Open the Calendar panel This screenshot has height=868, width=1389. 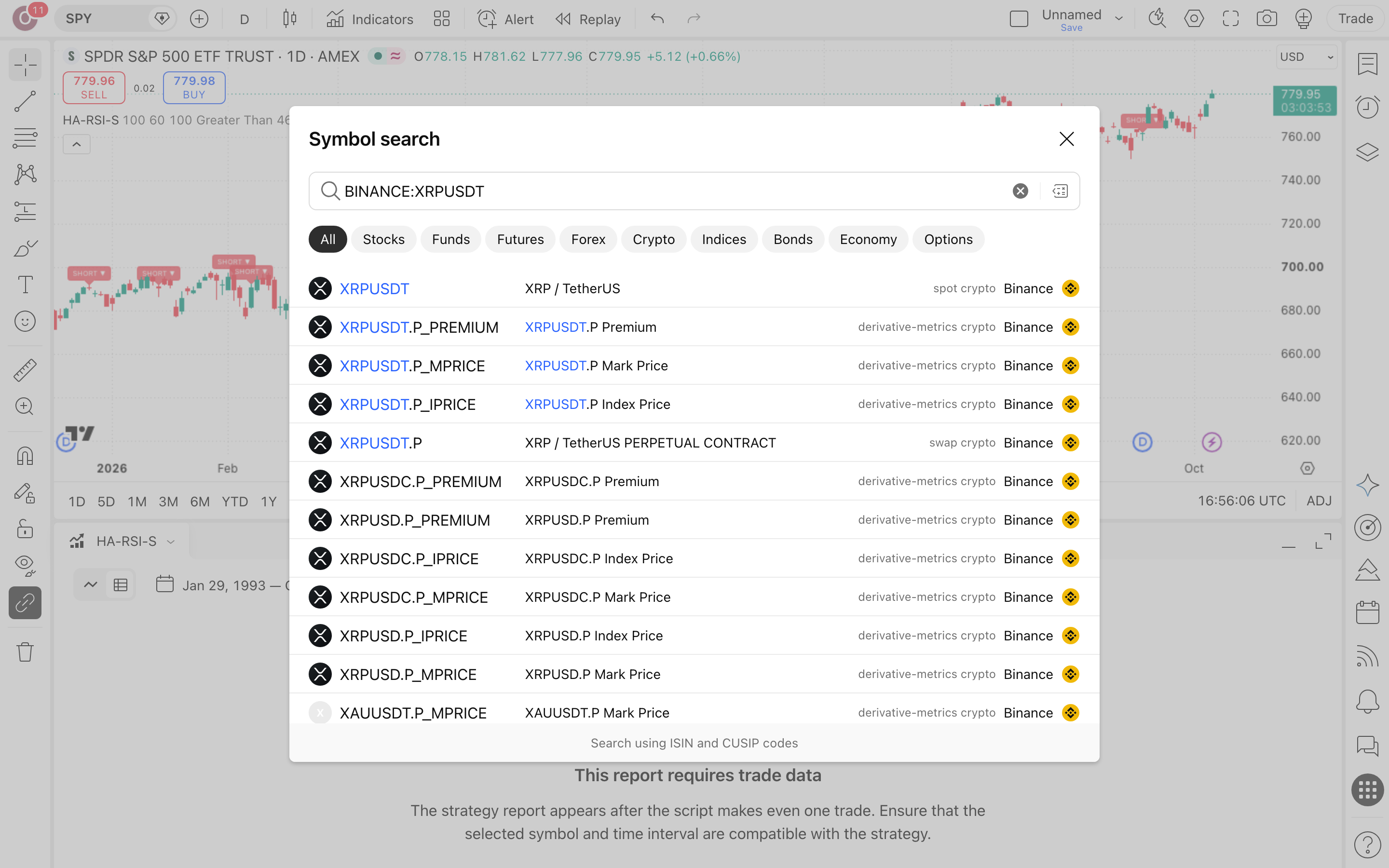(1367, 612)
